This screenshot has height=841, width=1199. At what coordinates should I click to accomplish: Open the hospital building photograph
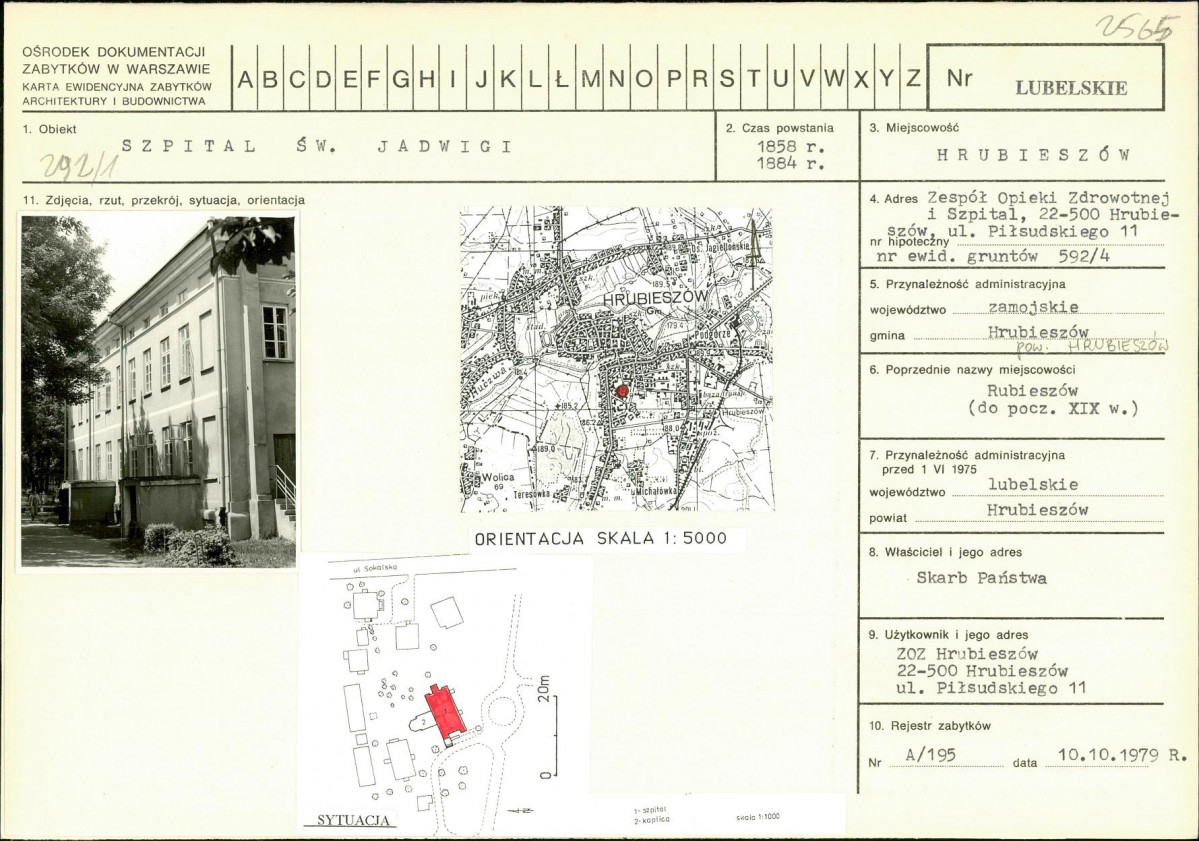coord(158,391)
